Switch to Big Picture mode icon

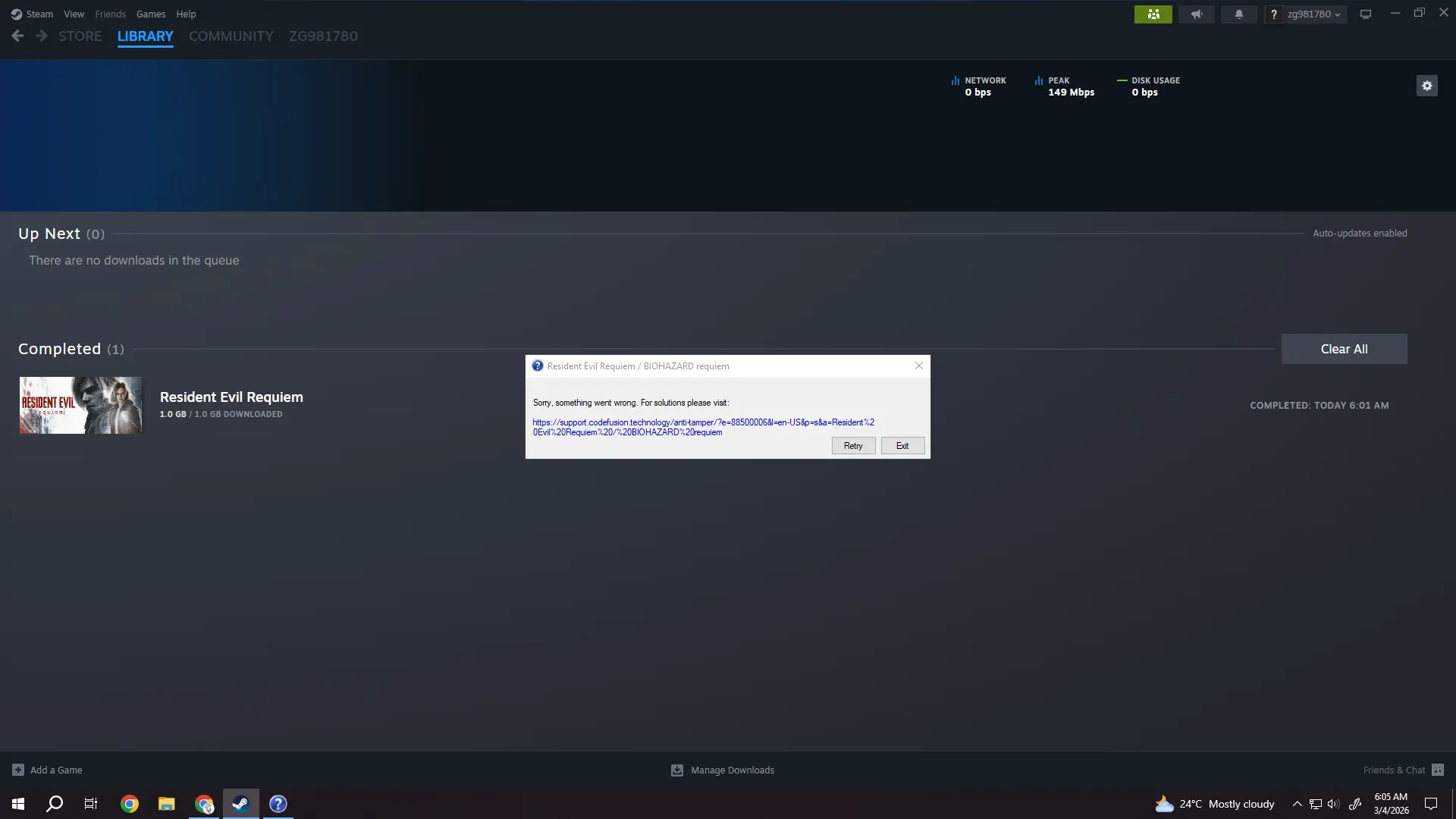(x=1366, y=14)
